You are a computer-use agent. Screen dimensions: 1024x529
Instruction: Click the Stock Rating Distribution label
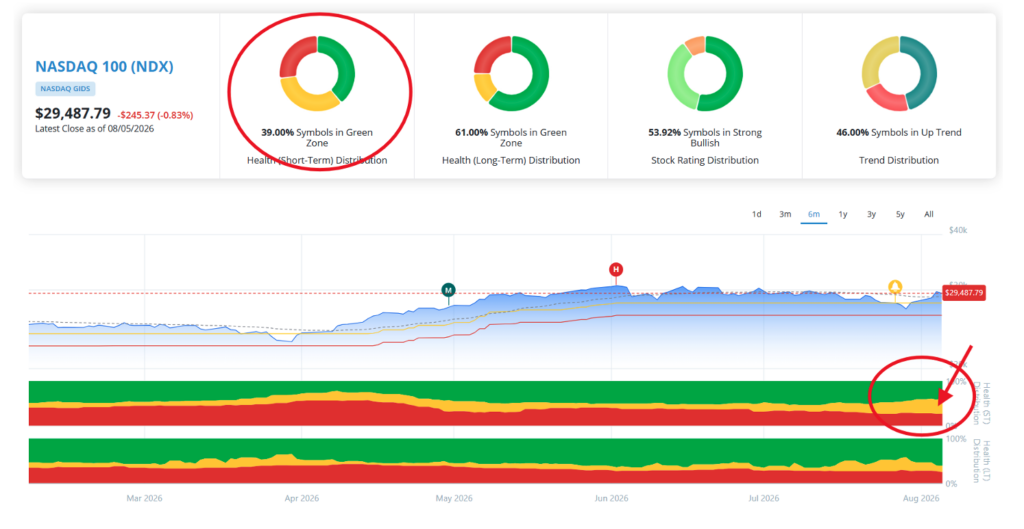click(x=705, y=160)
